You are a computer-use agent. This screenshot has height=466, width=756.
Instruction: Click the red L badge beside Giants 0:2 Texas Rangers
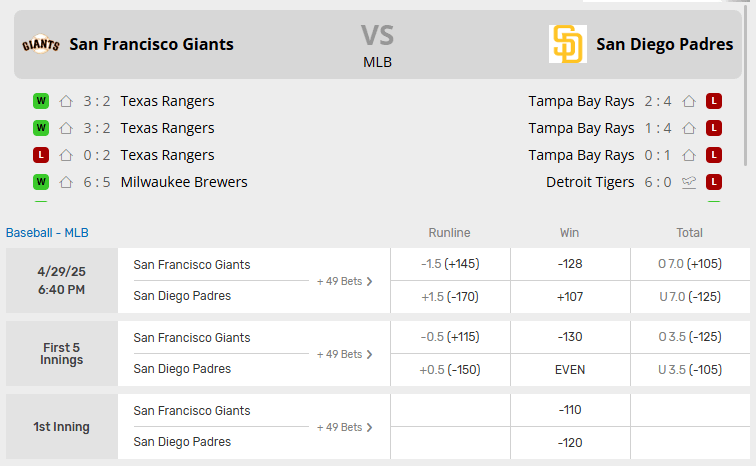pyautogui.click(x=41, y=155)
